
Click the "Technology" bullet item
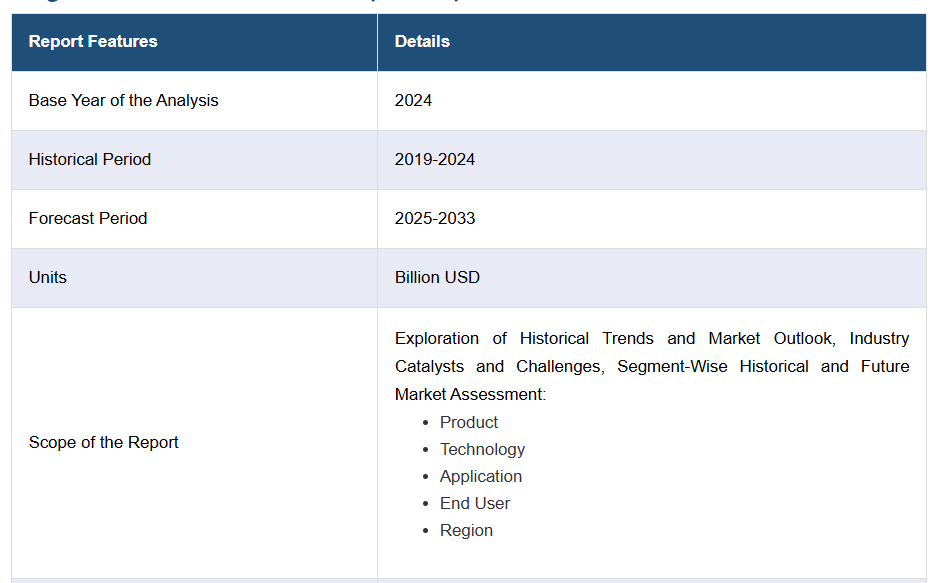(x=482, y=450)
